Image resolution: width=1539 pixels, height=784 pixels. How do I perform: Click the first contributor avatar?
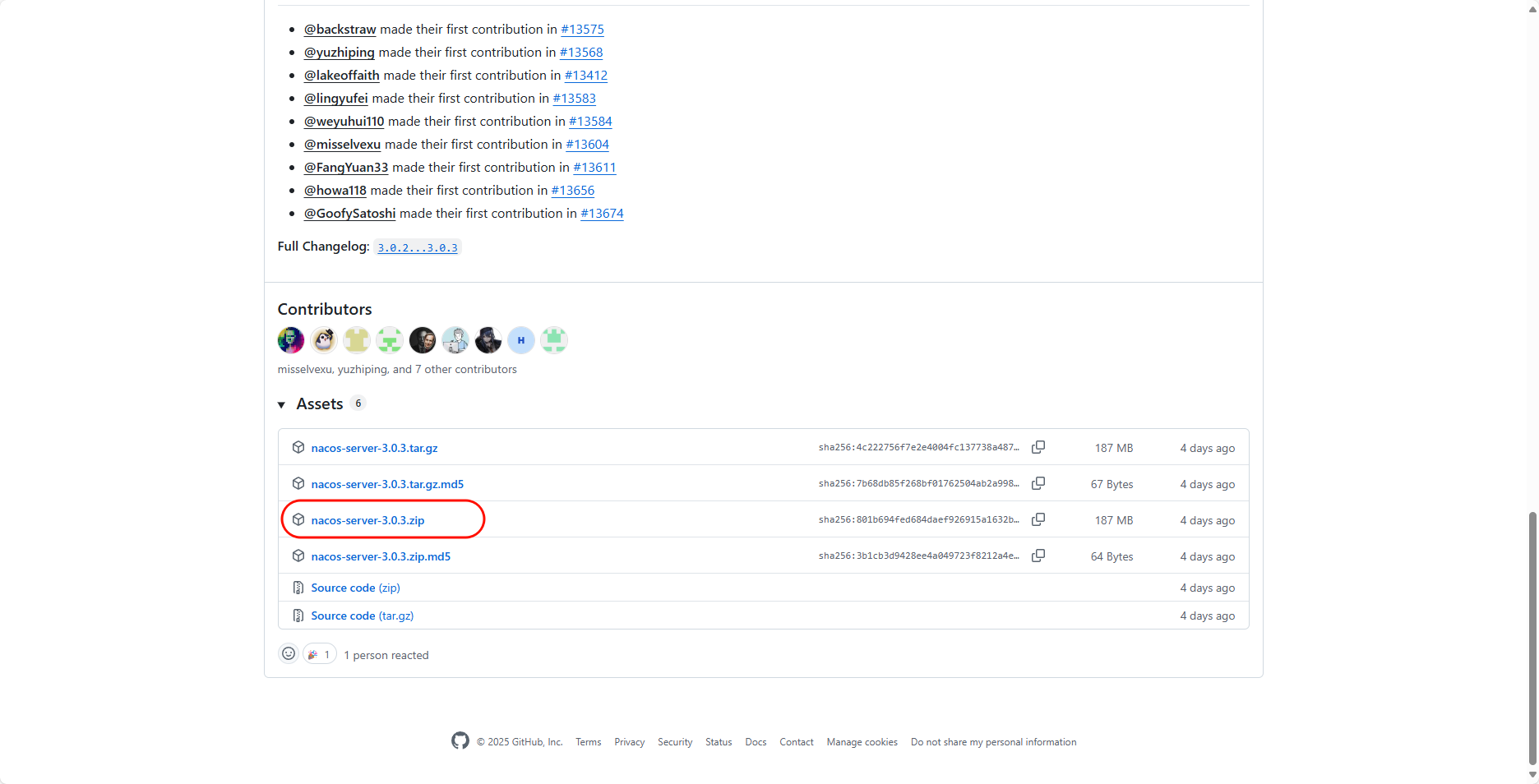[x=290, y=339]
